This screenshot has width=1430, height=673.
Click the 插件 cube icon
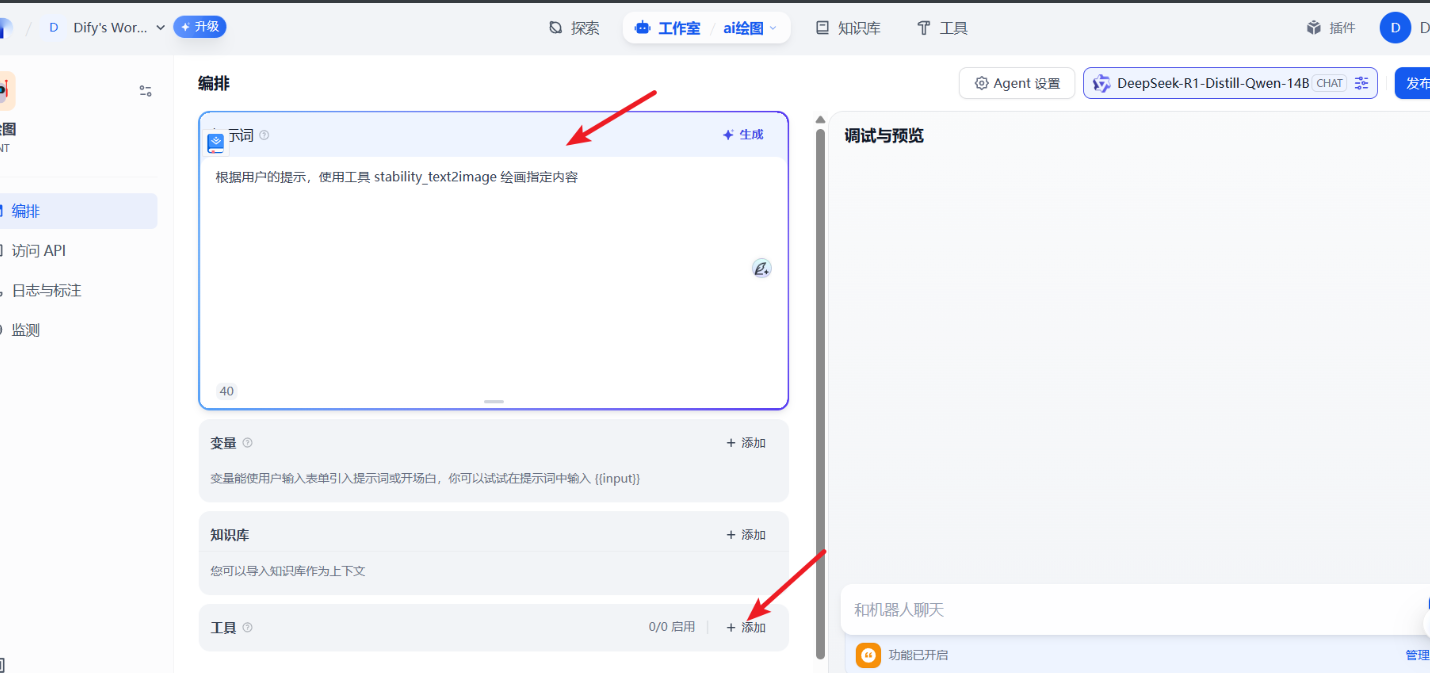pyautogui.click(x=1314, y=28)
